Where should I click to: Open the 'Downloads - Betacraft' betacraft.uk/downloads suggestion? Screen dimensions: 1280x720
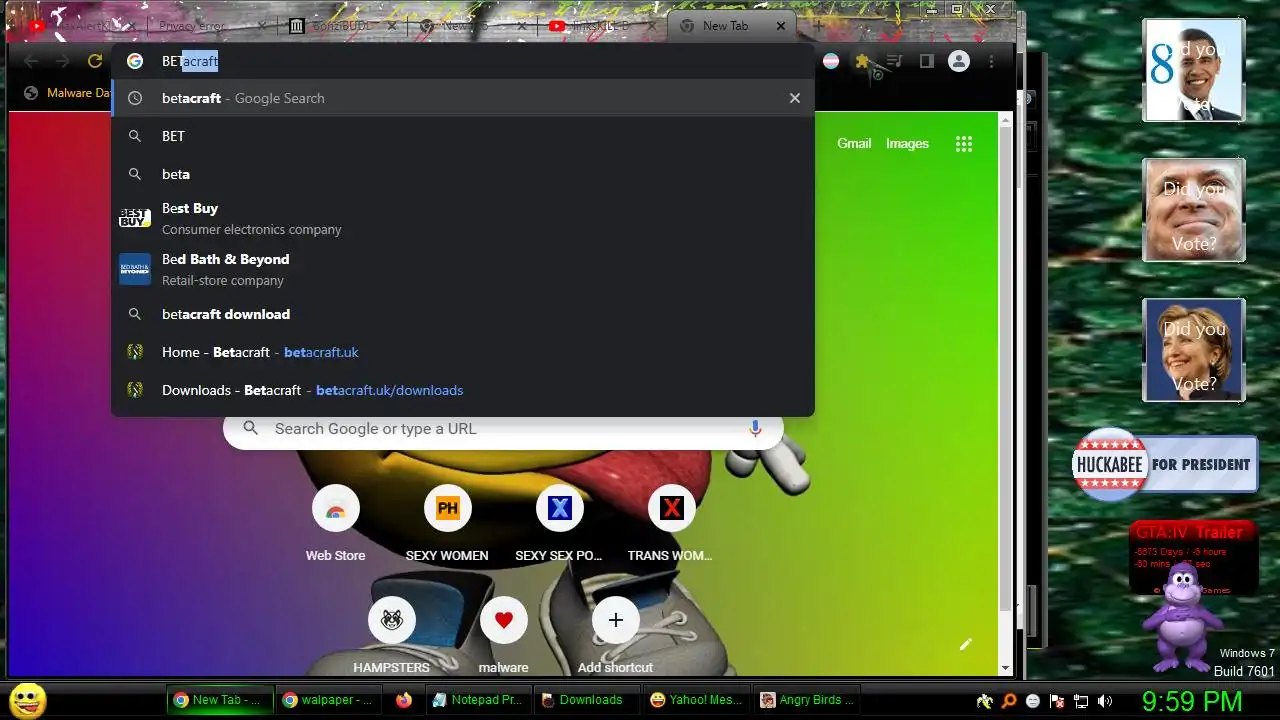(x=463, y=390)
